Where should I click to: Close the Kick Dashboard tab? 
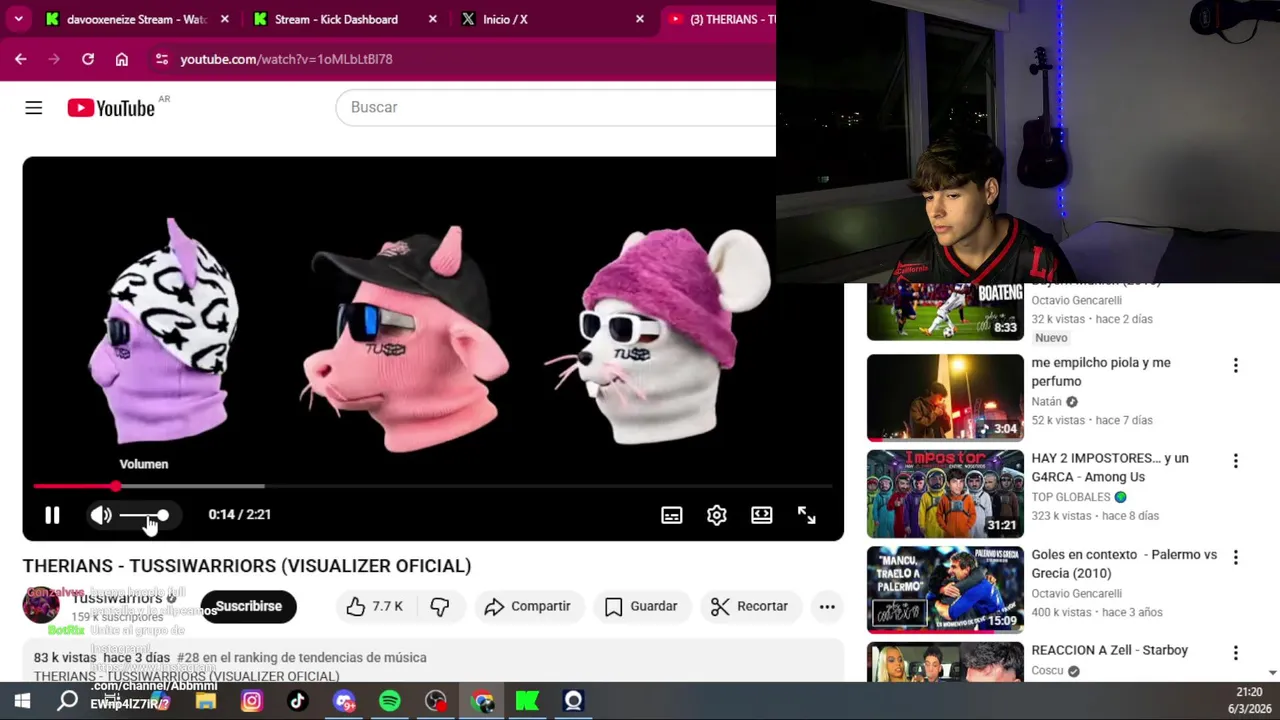click(432, 19)
